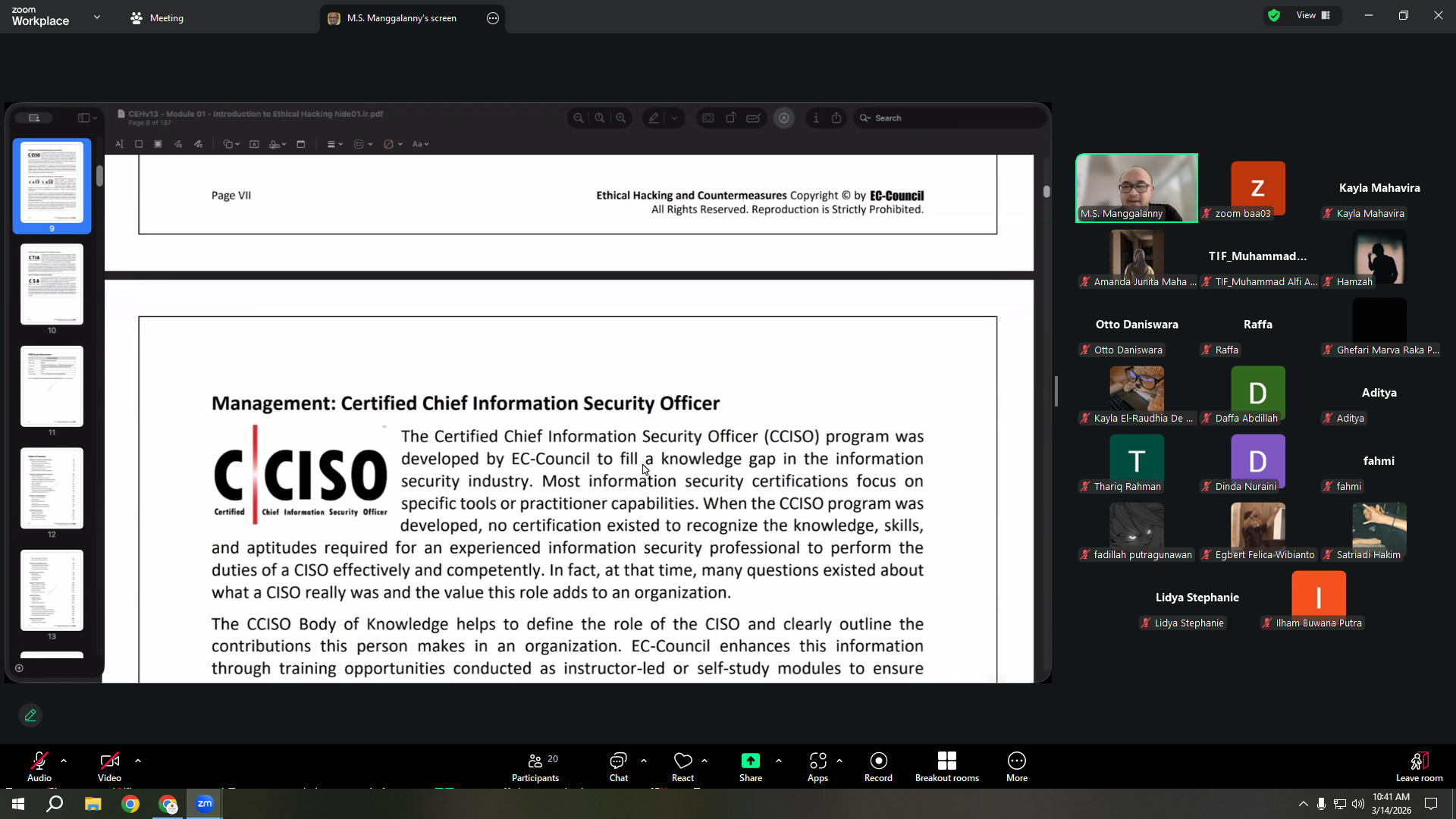This screenshot has width=1456, height=819.
Task: Open the More options menu
Action: (x=1017, y=766)
